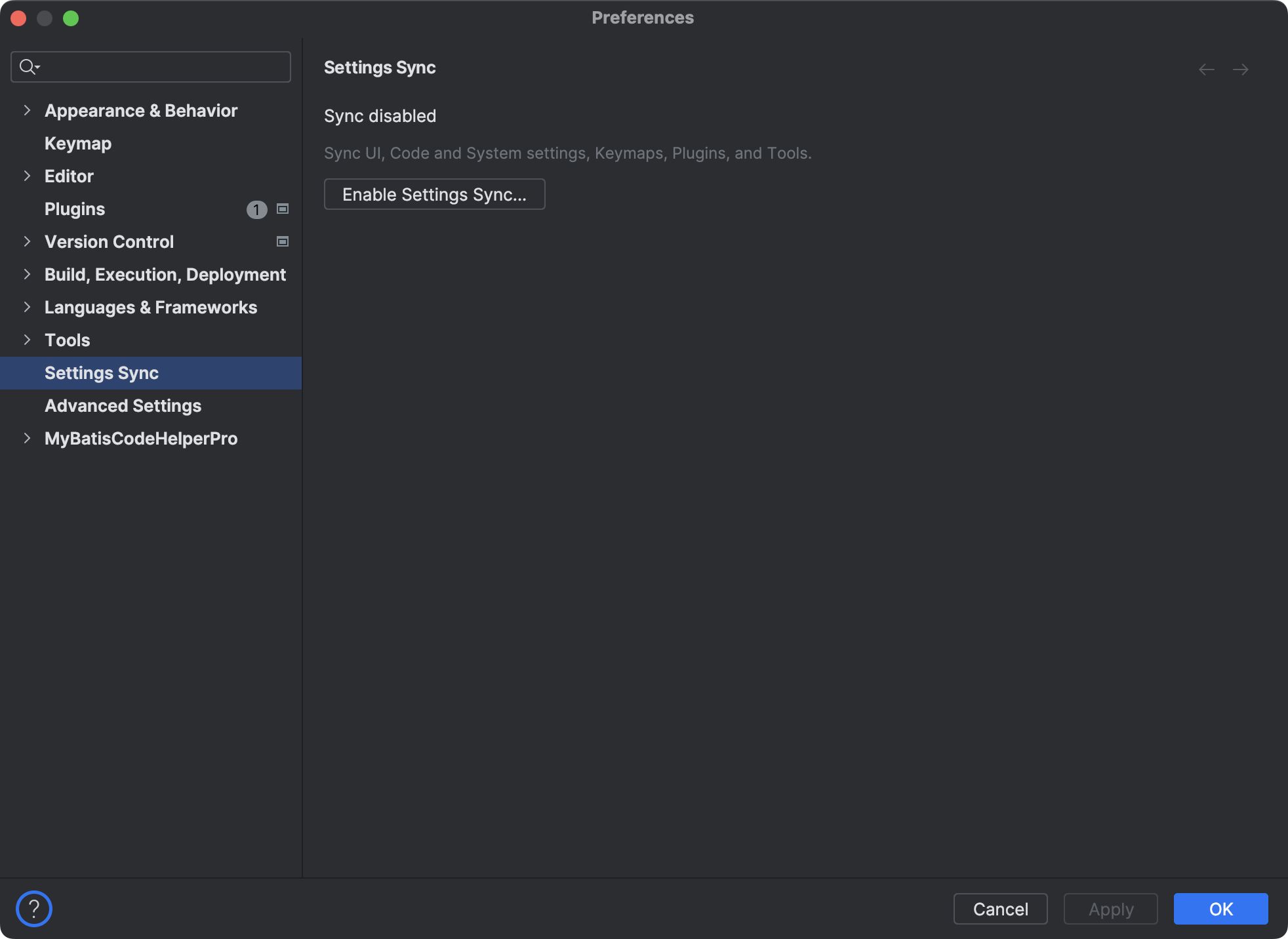This screenshot has width=1288, height=939.
Task: Expand the Languages & Frameworks node
Action: tap(27, 308)
